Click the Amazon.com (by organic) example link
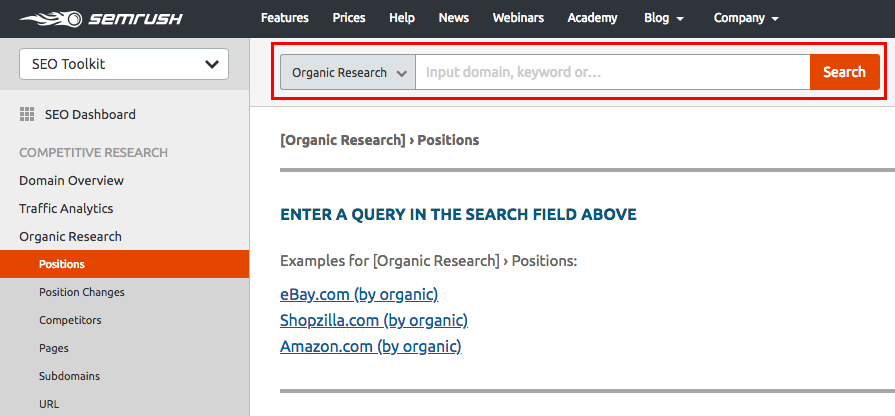Screen dimensions: 895x416 click(370, 346)
